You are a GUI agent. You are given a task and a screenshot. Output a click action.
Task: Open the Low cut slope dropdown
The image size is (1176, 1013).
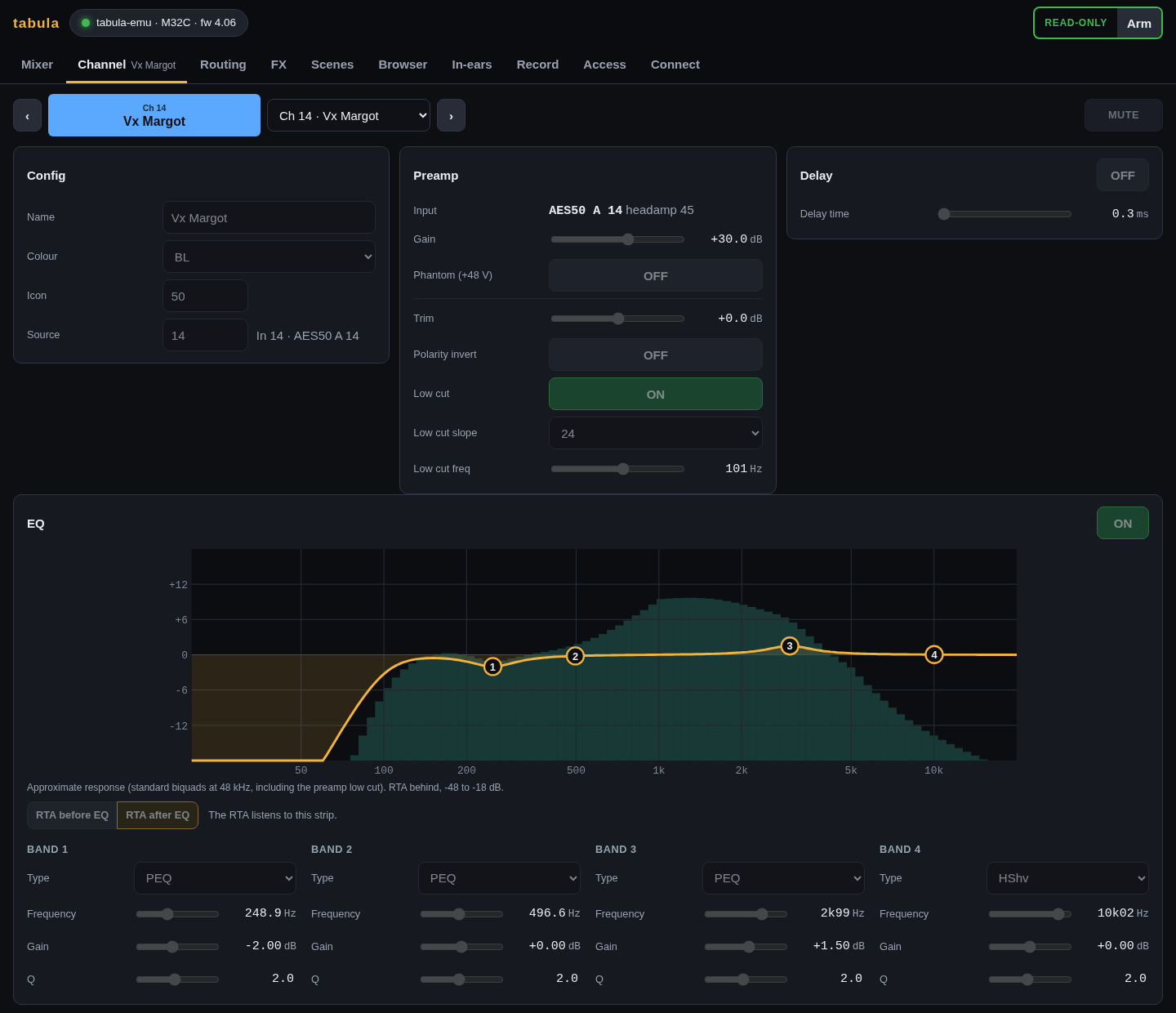(655, 433)
